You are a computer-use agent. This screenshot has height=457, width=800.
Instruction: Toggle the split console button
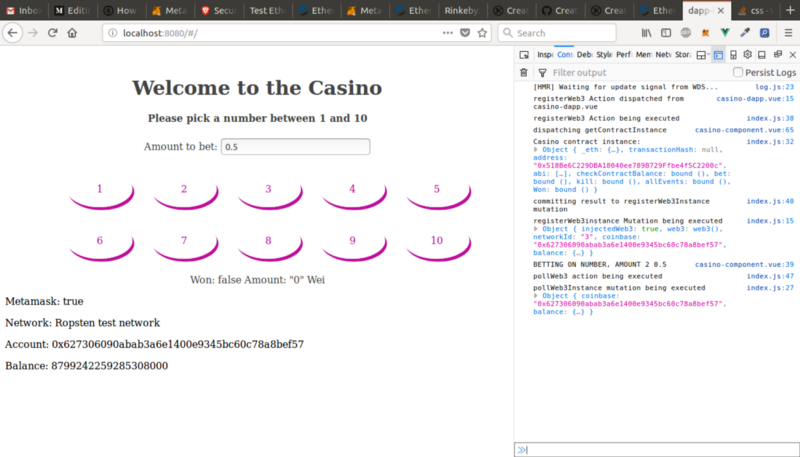[x=718, y=55]
